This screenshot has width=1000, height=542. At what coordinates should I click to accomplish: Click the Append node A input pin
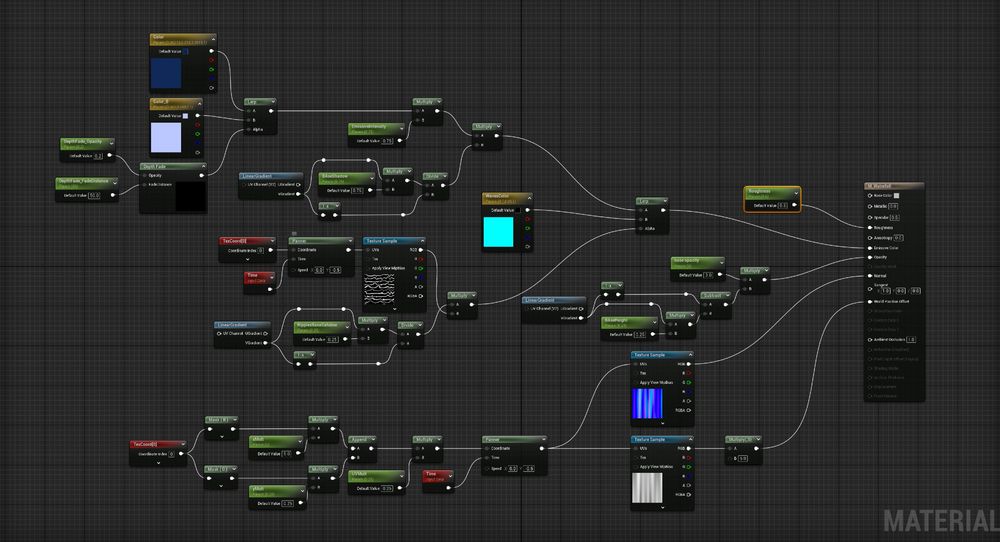coord(351,448)
